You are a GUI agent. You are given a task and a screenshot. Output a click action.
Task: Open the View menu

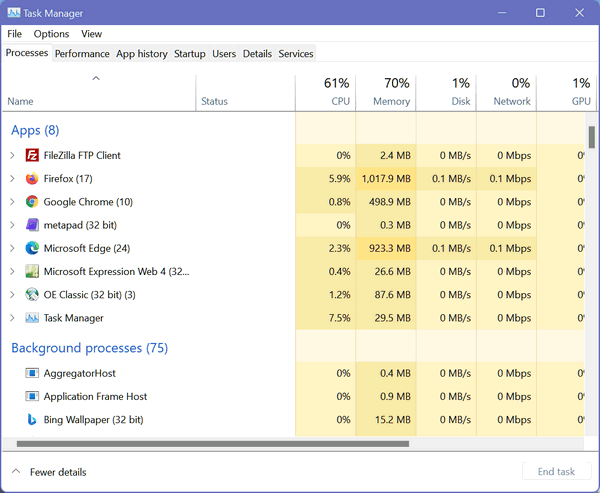pyautogui.click(x=91, y=34)
